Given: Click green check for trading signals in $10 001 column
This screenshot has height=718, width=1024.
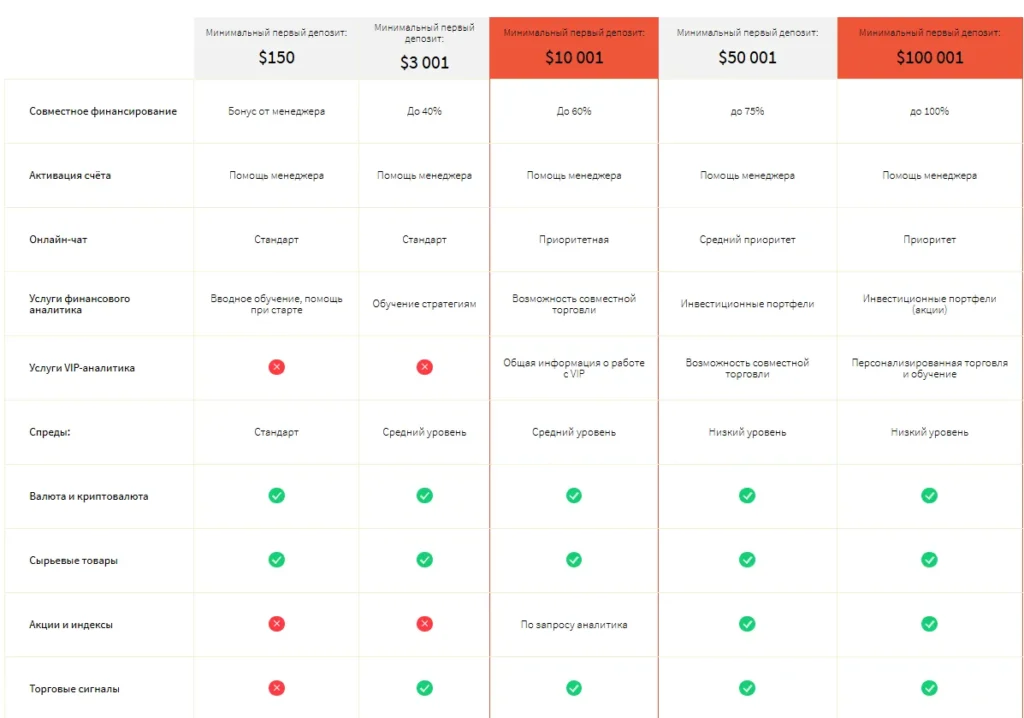Looking at the screenshot, I should (x=574, y=688).
